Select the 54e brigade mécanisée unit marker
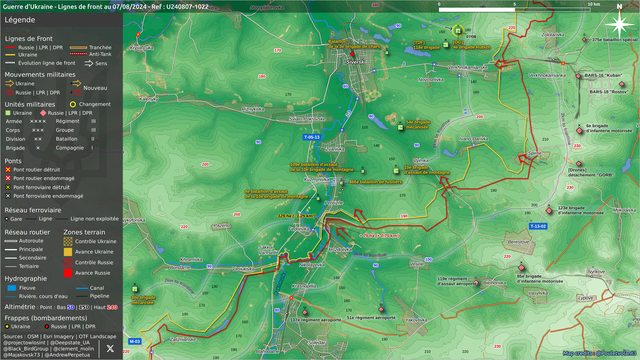The image size is (640, 360). pyautogui.click(x=400, y=127)
